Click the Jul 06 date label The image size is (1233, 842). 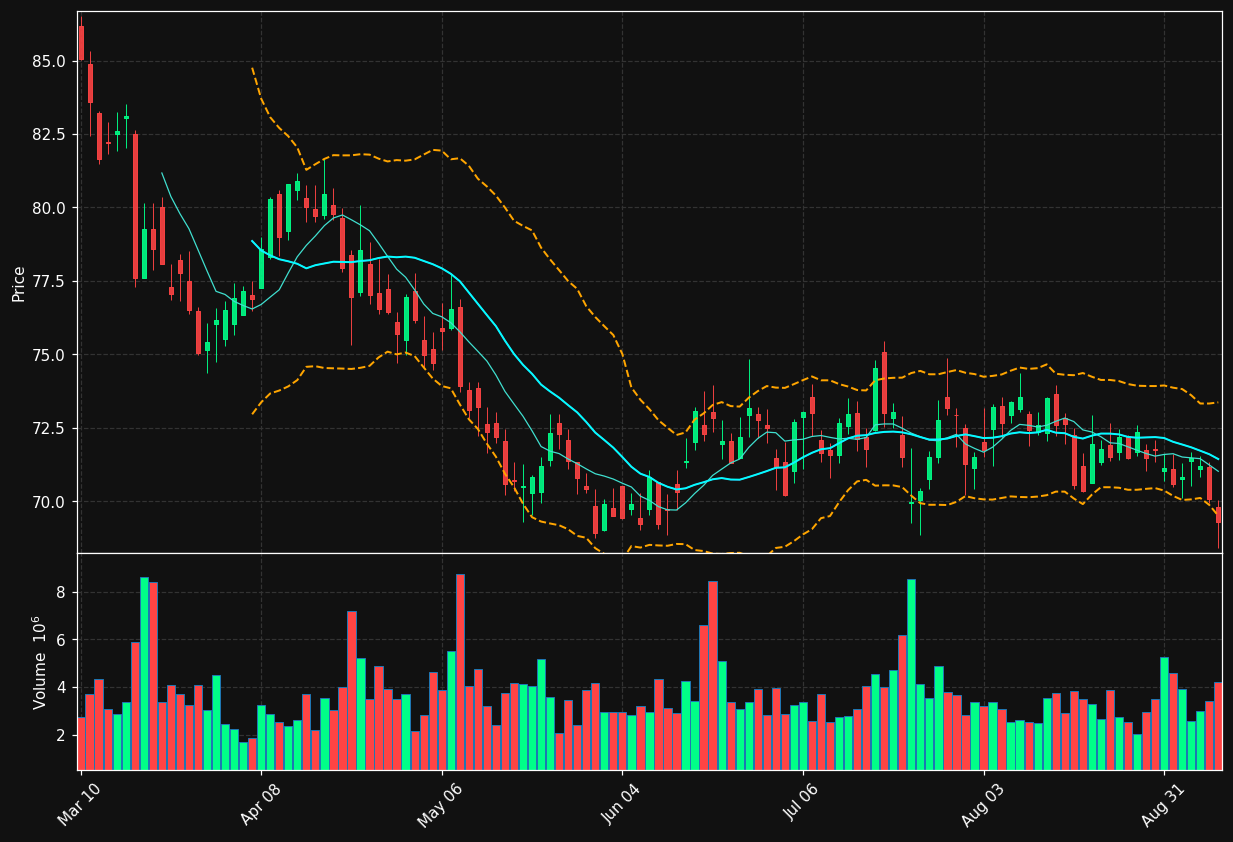click(x=803, y=804)
